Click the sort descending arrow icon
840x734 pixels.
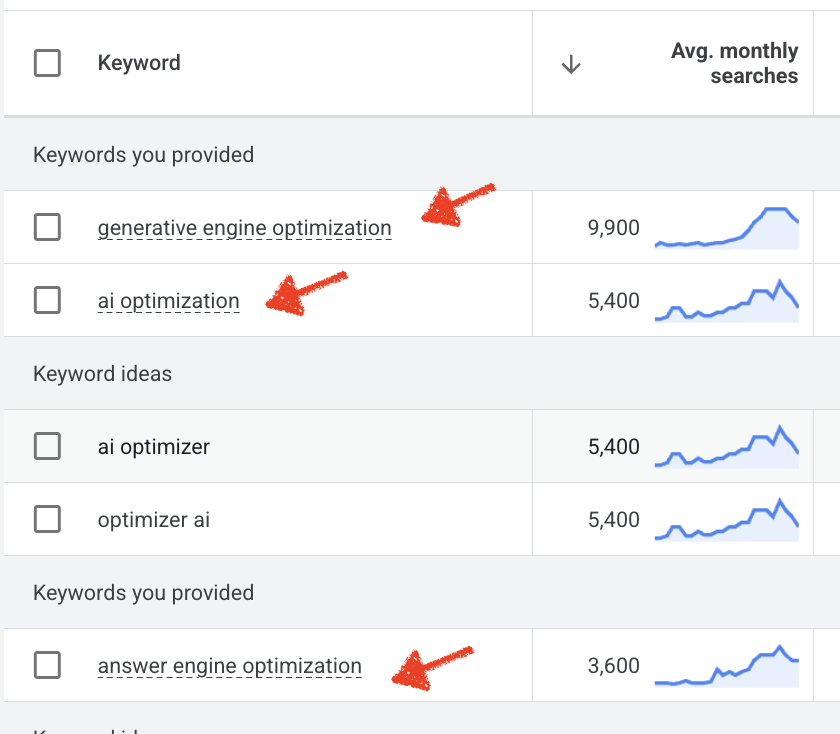point(571,64)
